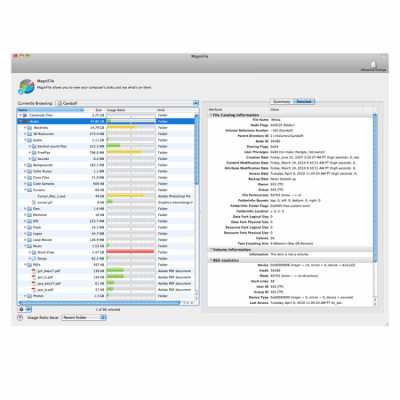The width and height of the screenshot is (400, 400).
Task: Click the file list horizontal scrollbar
Action: pyautogui.click(x=99, y=303)
